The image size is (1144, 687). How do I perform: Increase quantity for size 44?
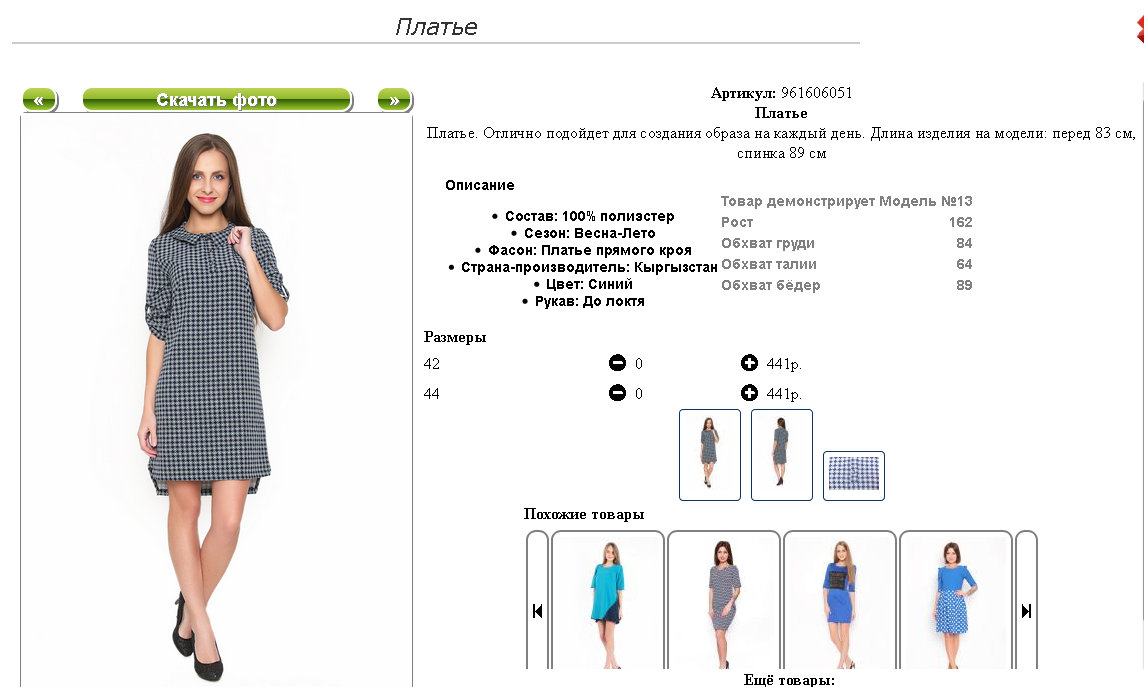(749, 393)
